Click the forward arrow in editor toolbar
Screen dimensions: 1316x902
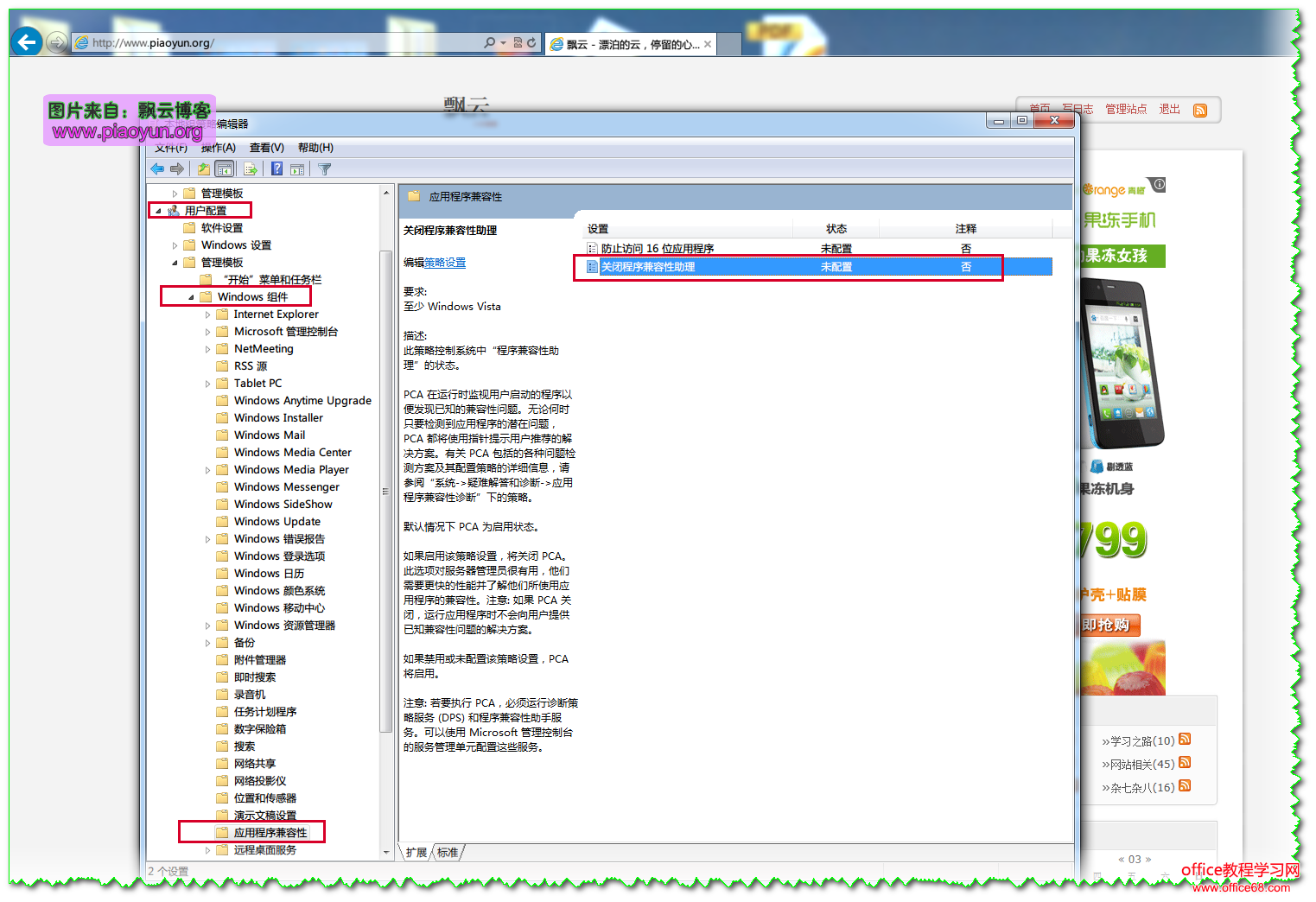tap(177, 169)
